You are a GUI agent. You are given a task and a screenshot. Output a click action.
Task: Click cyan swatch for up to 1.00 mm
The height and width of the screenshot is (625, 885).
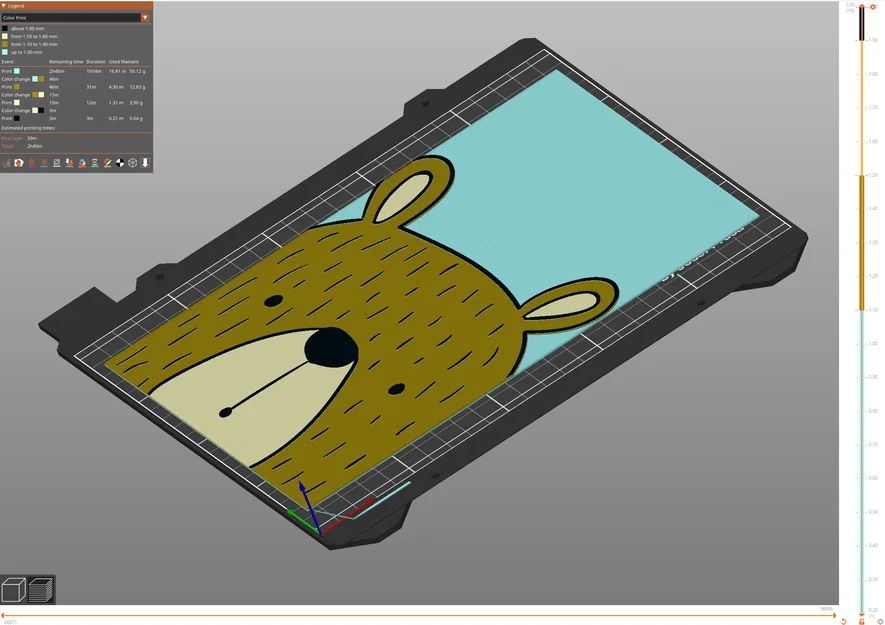pyautogui.click(x=5, y=52)
